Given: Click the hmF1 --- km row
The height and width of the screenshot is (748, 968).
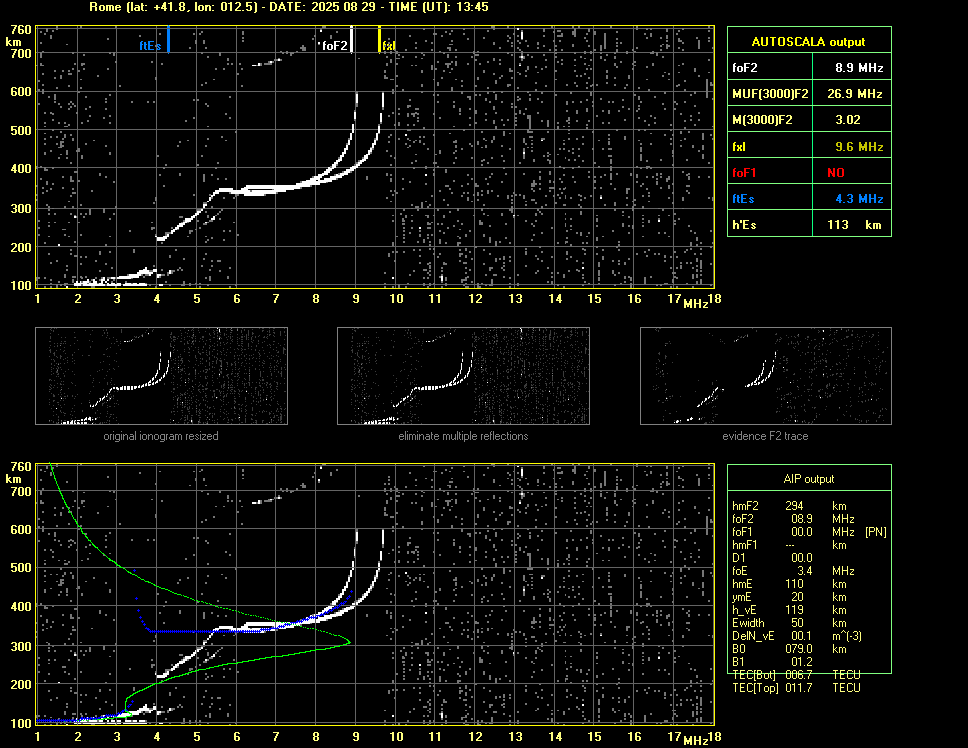Looking at the screenshot, I should tap(790, 545).
